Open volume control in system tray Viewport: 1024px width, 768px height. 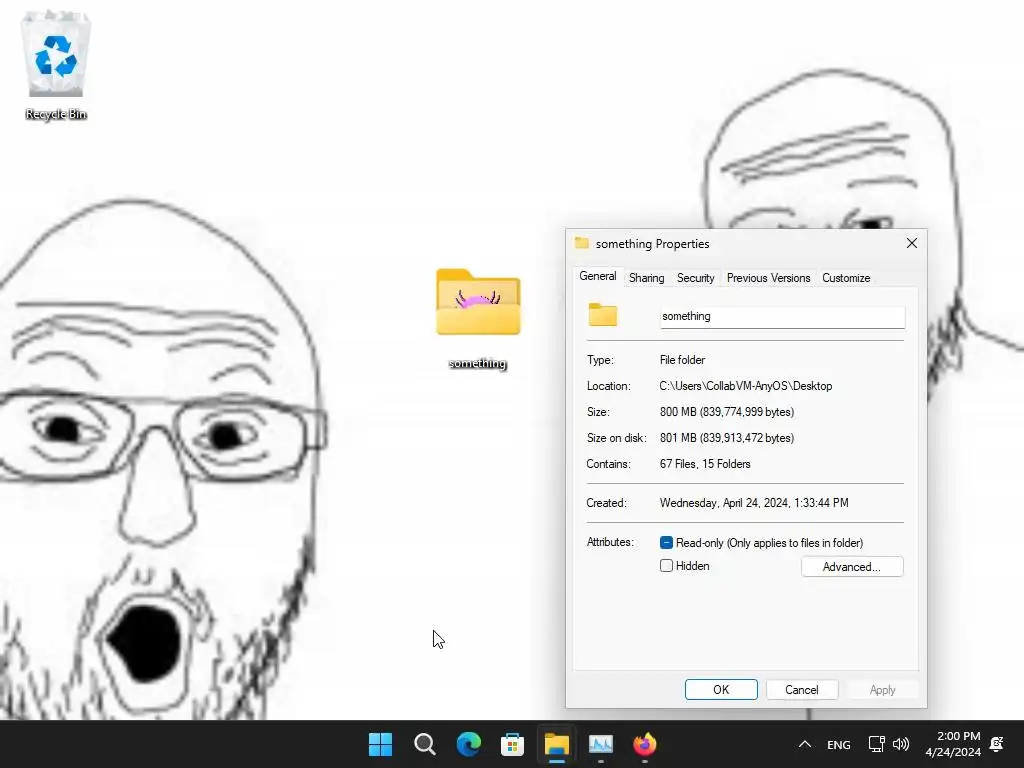click(x=901, y=744)
